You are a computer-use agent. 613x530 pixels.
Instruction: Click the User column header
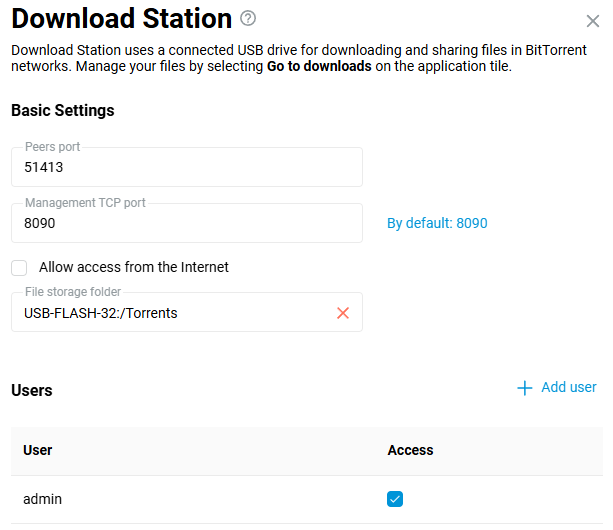[x=38, y=450]
